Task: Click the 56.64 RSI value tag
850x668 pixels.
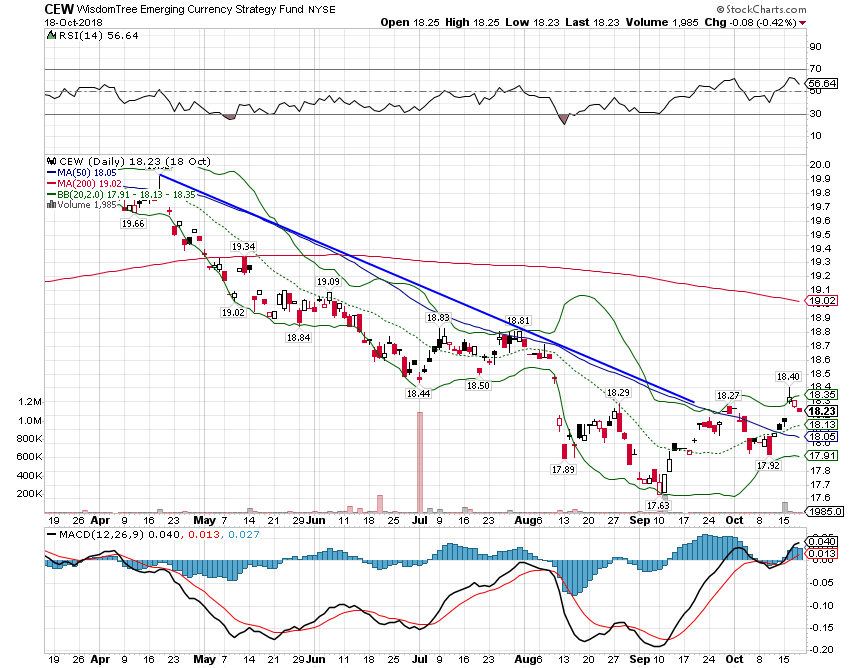Action: click(822, 84)
